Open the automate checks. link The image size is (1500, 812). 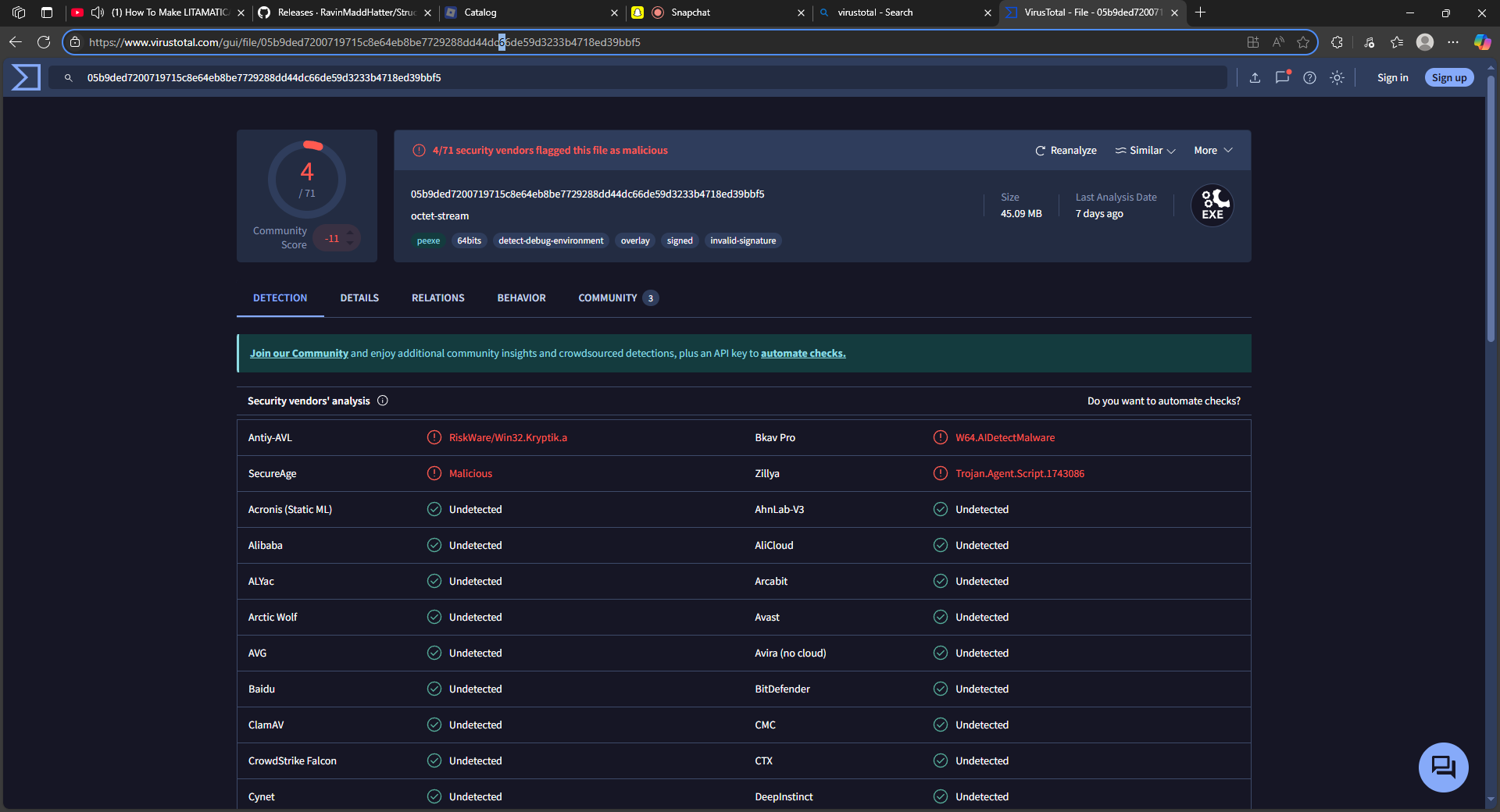tap(803, 353)
